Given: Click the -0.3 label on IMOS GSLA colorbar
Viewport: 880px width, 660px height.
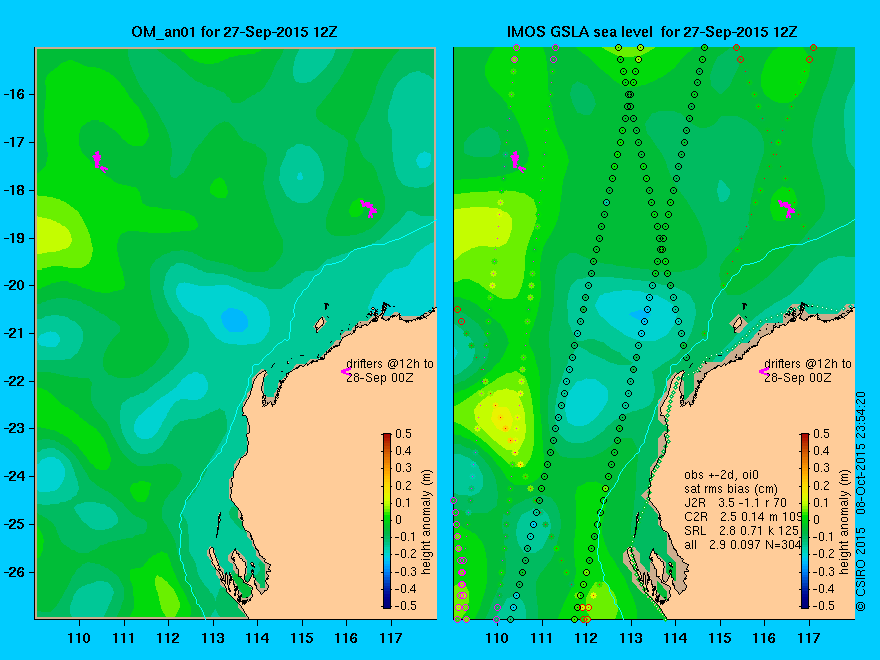Looking at the screenshot, I should pos(823,571).
